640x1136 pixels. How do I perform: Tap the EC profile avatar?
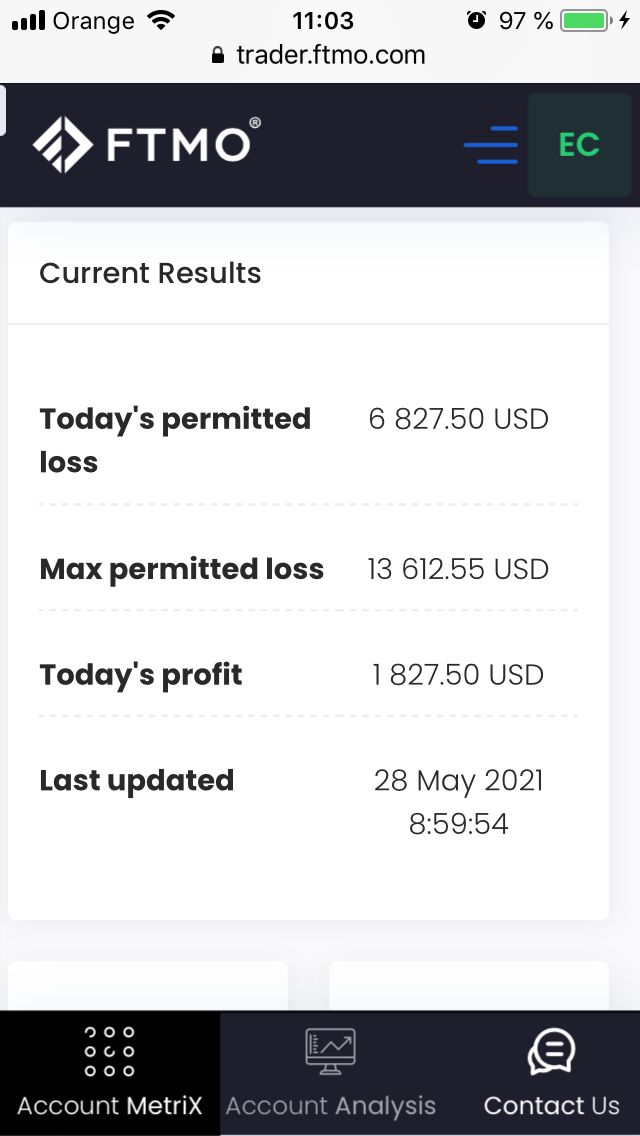point(579,145)
